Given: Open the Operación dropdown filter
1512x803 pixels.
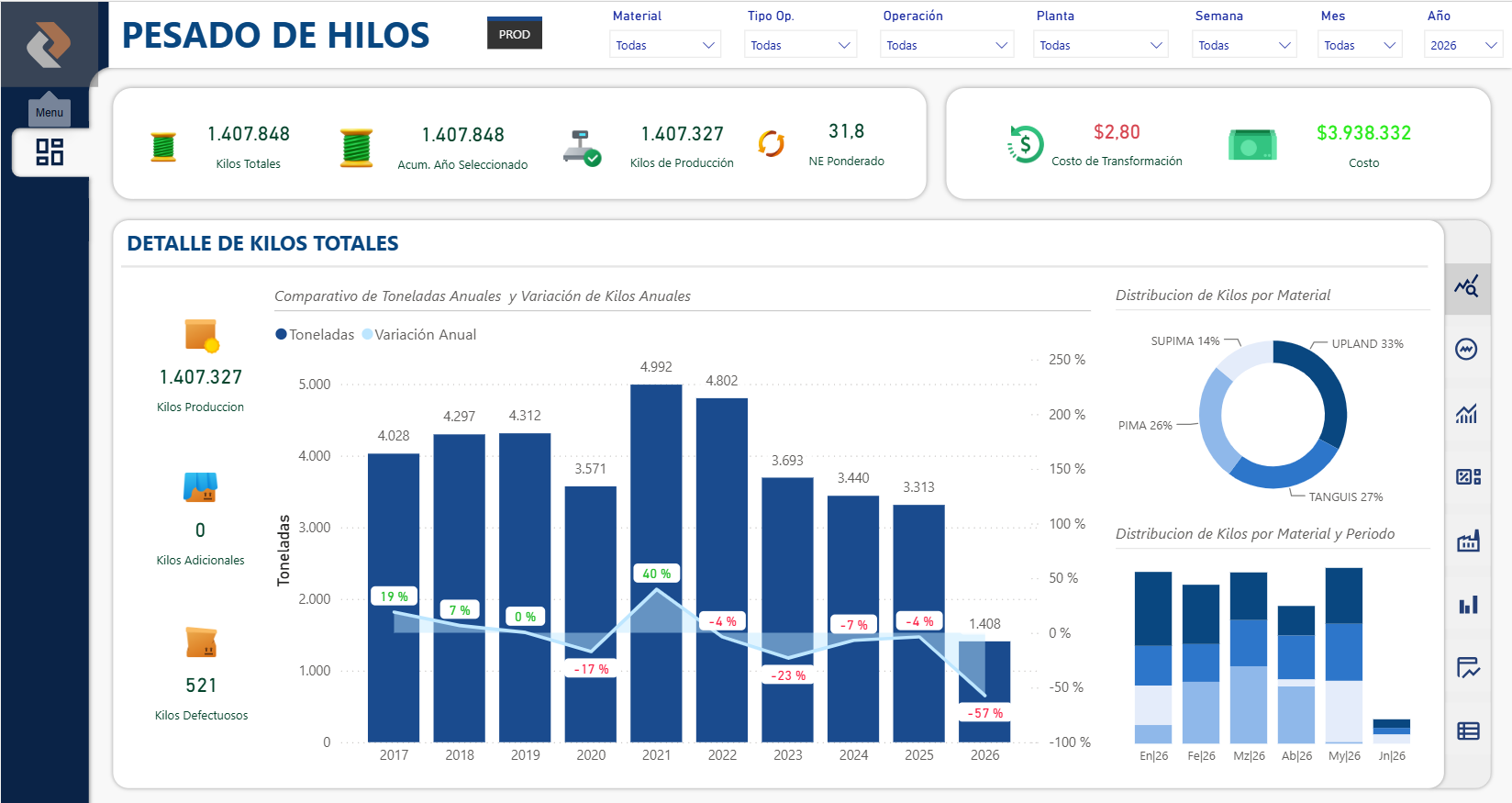Looking at the screenshot, I should [948, 45].
